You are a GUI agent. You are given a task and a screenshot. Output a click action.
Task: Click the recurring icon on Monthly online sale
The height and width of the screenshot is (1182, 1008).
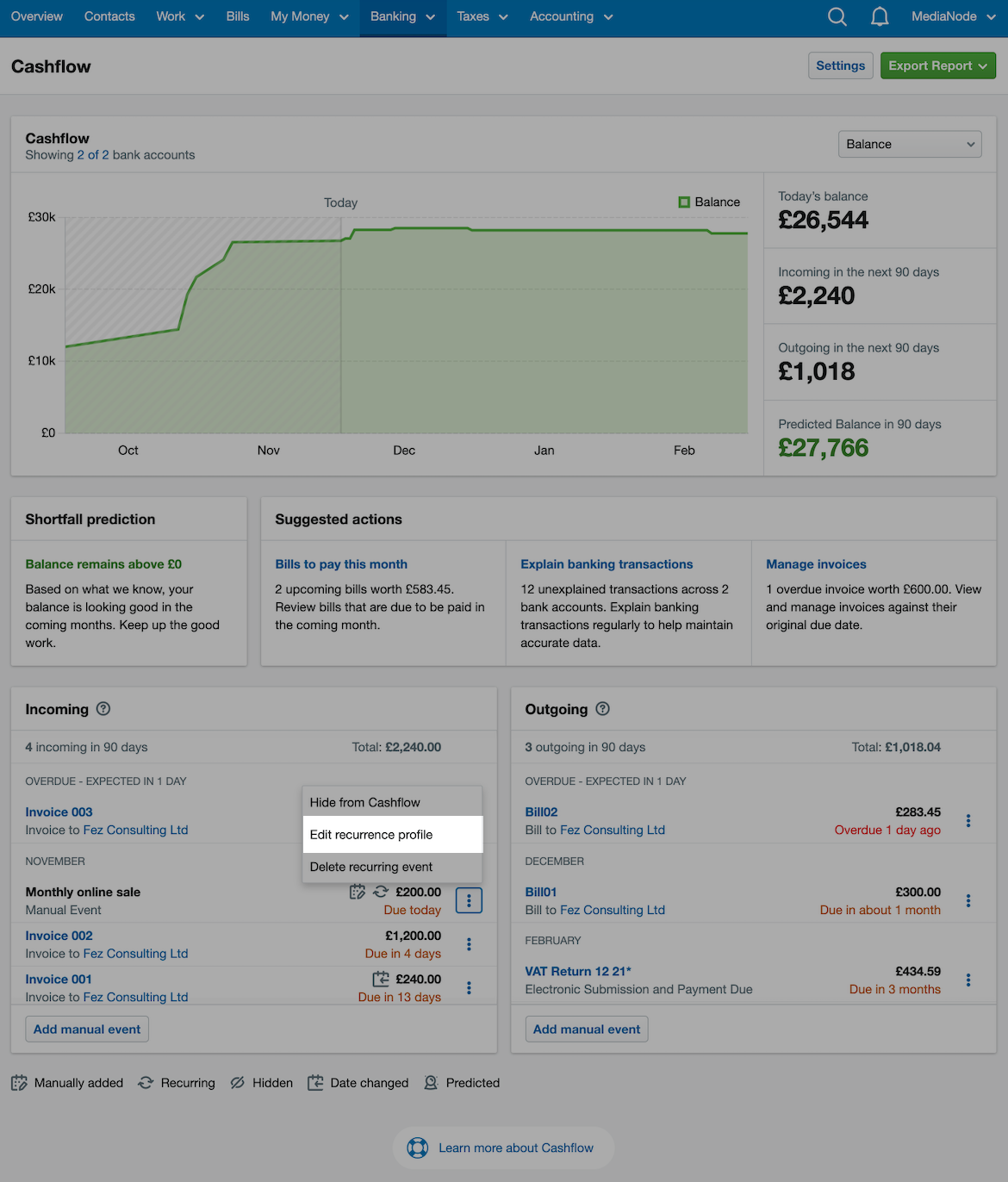point(380,892)
